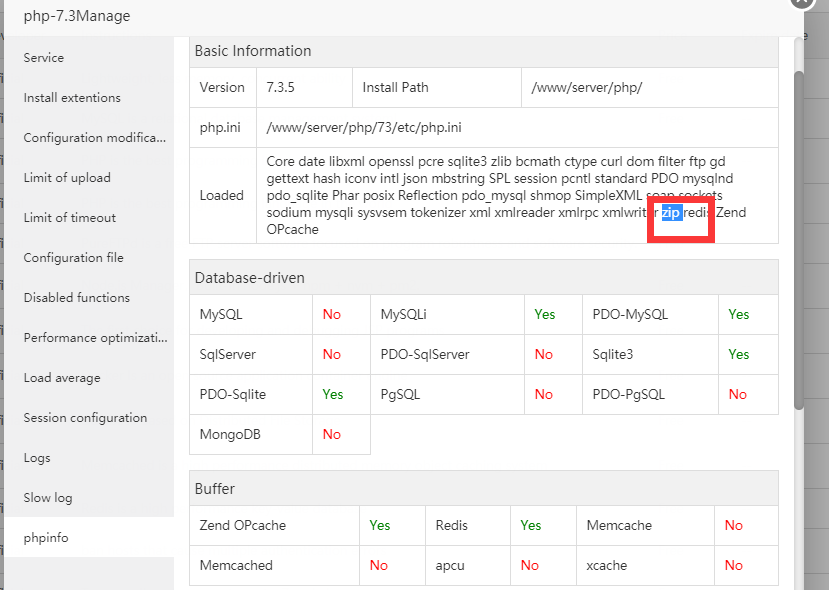Go to Limit of upload settings
This screenshot has height=590, width=829.
(67, 178)
